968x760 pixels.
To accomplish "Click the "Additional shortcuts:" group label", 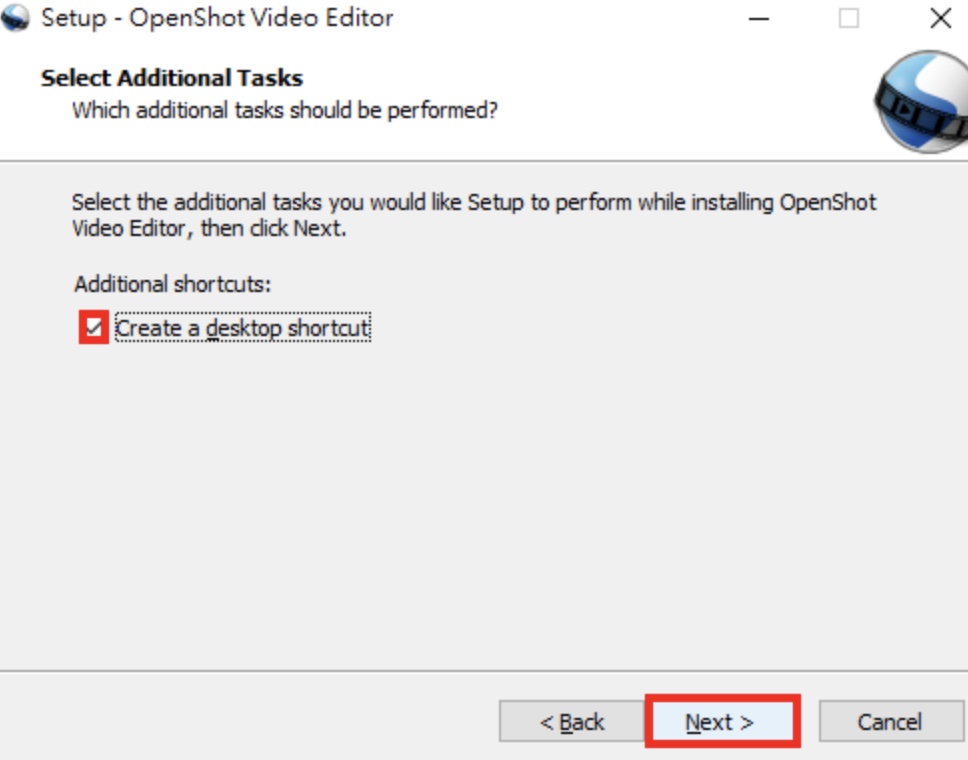I will (172, 284).
